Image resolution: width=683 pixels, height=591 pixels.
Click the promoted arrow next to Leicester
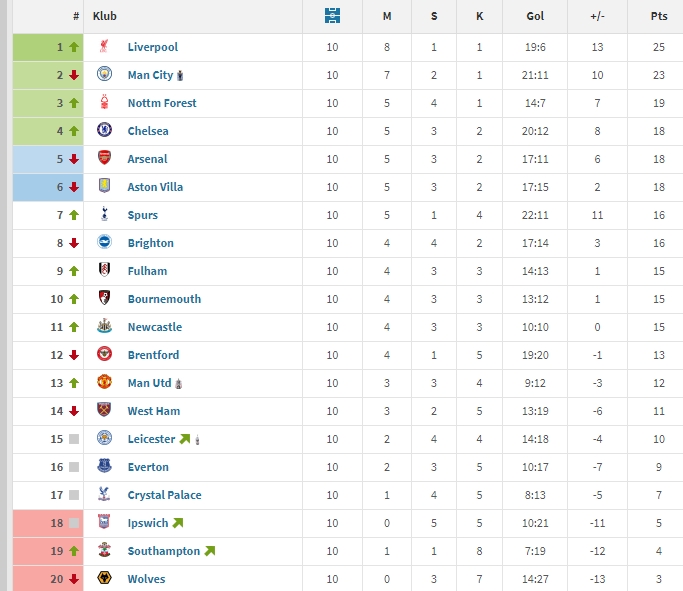(185, 439)
